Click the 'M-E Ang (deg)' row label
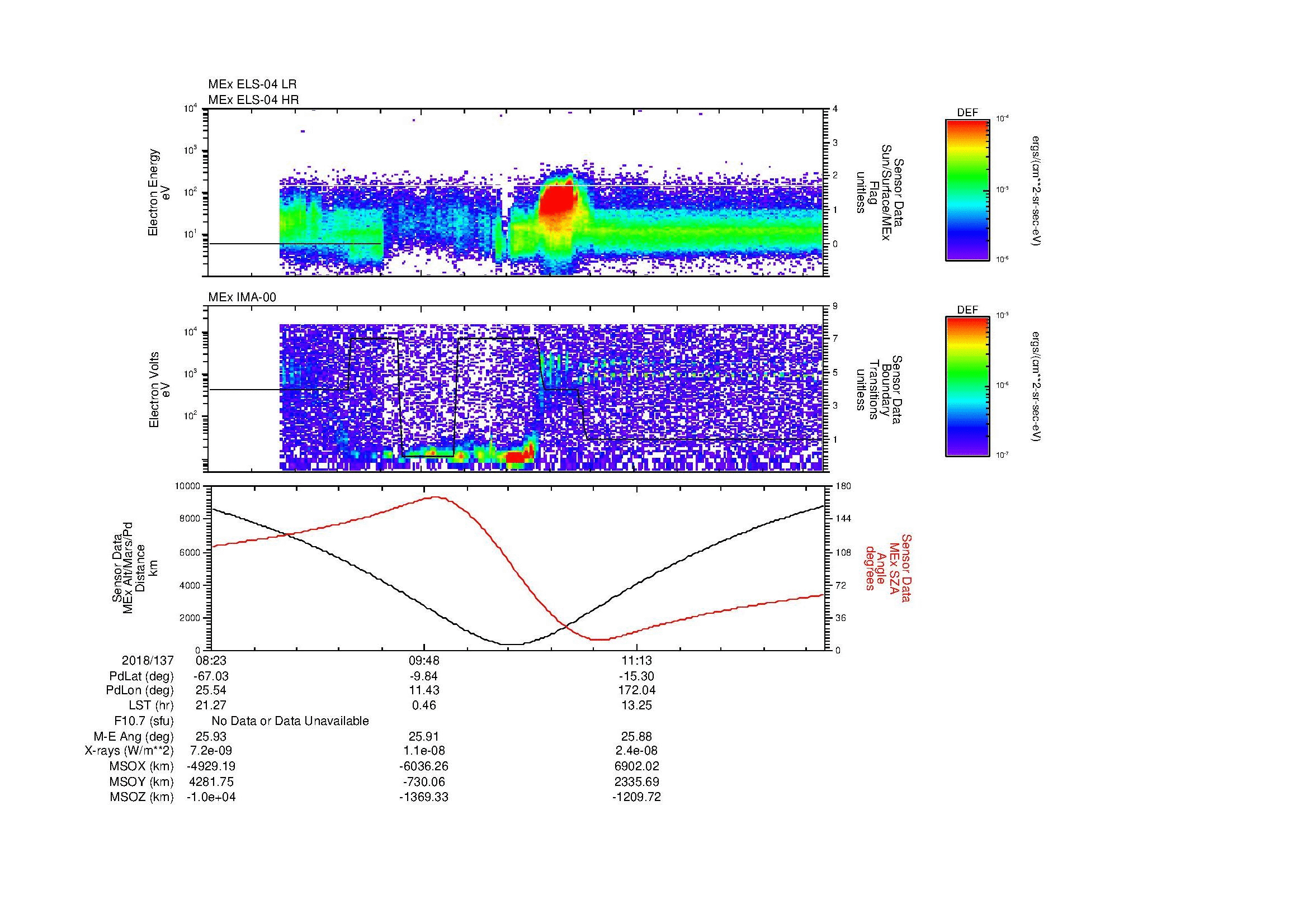The image size is (1308, 924). point(134,736)
